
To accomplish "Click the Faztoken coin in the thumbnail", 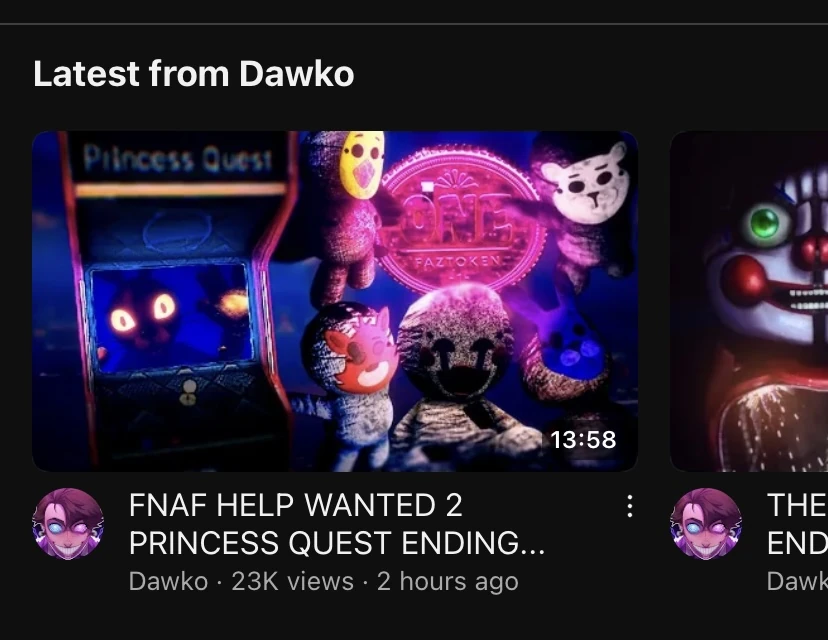I will tap(458, 217).
